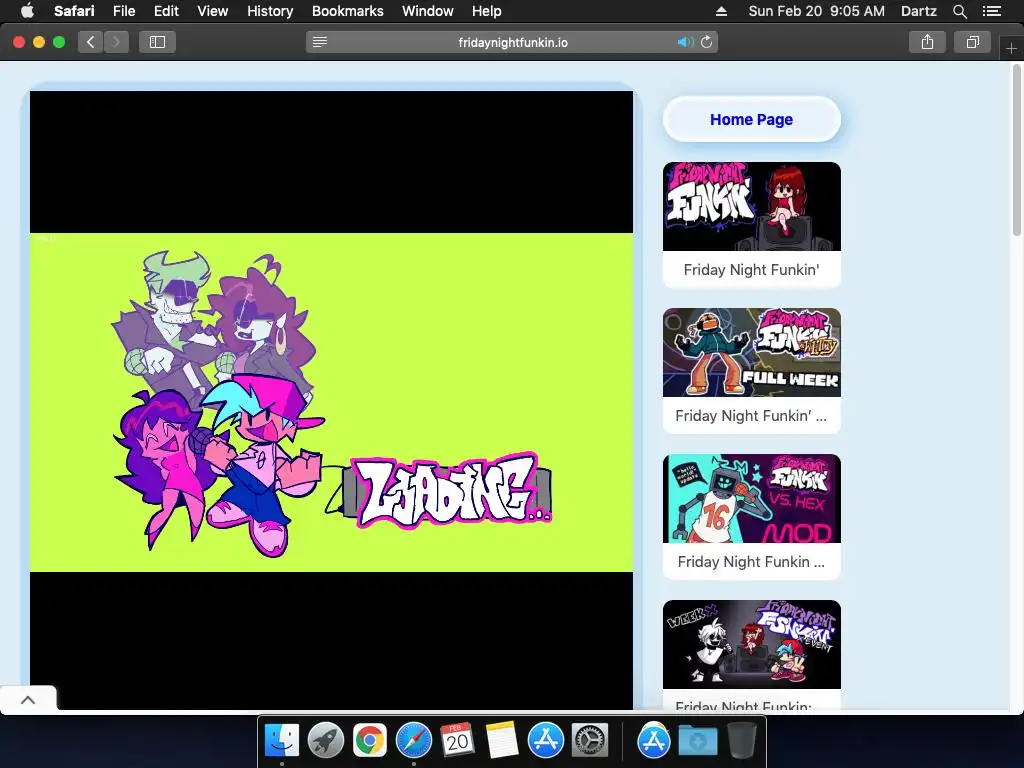
Task: Open Notification Center list icon
Action: click(992, 10)
